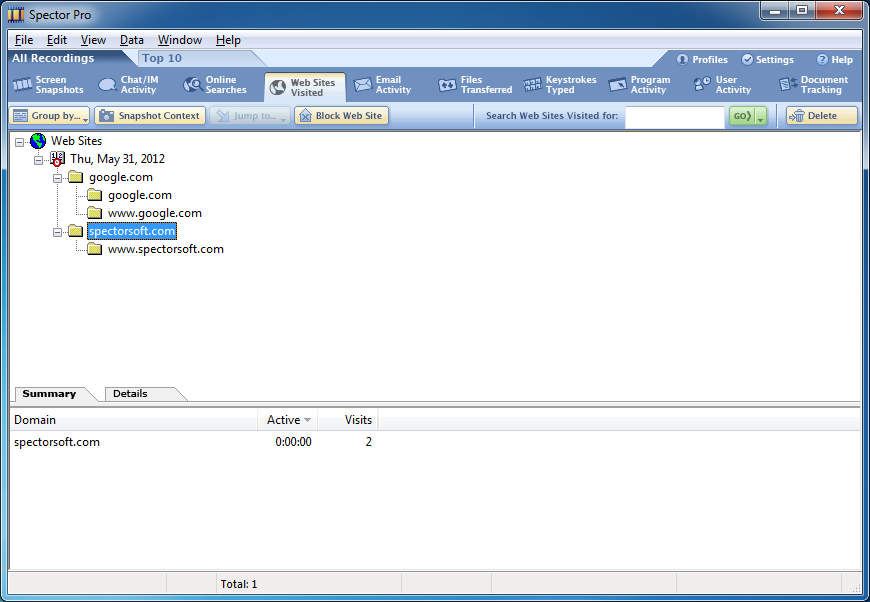Screen dimensions: 870x602
Task: Open the Files Transferred view
Action: pos(475,85)
